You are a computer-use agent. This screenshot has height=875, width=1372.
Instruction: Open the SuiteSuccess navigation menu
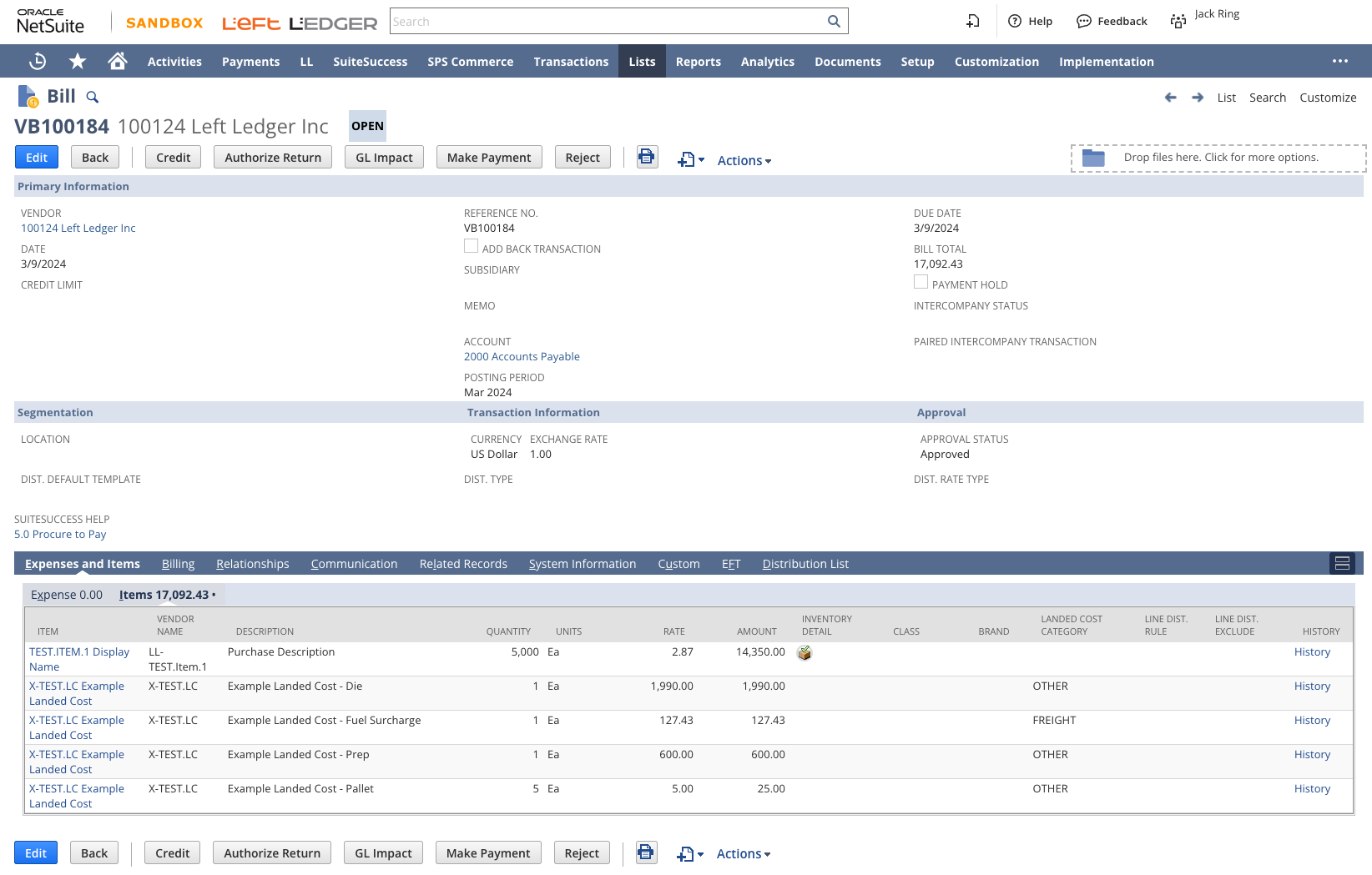point(371,62)
